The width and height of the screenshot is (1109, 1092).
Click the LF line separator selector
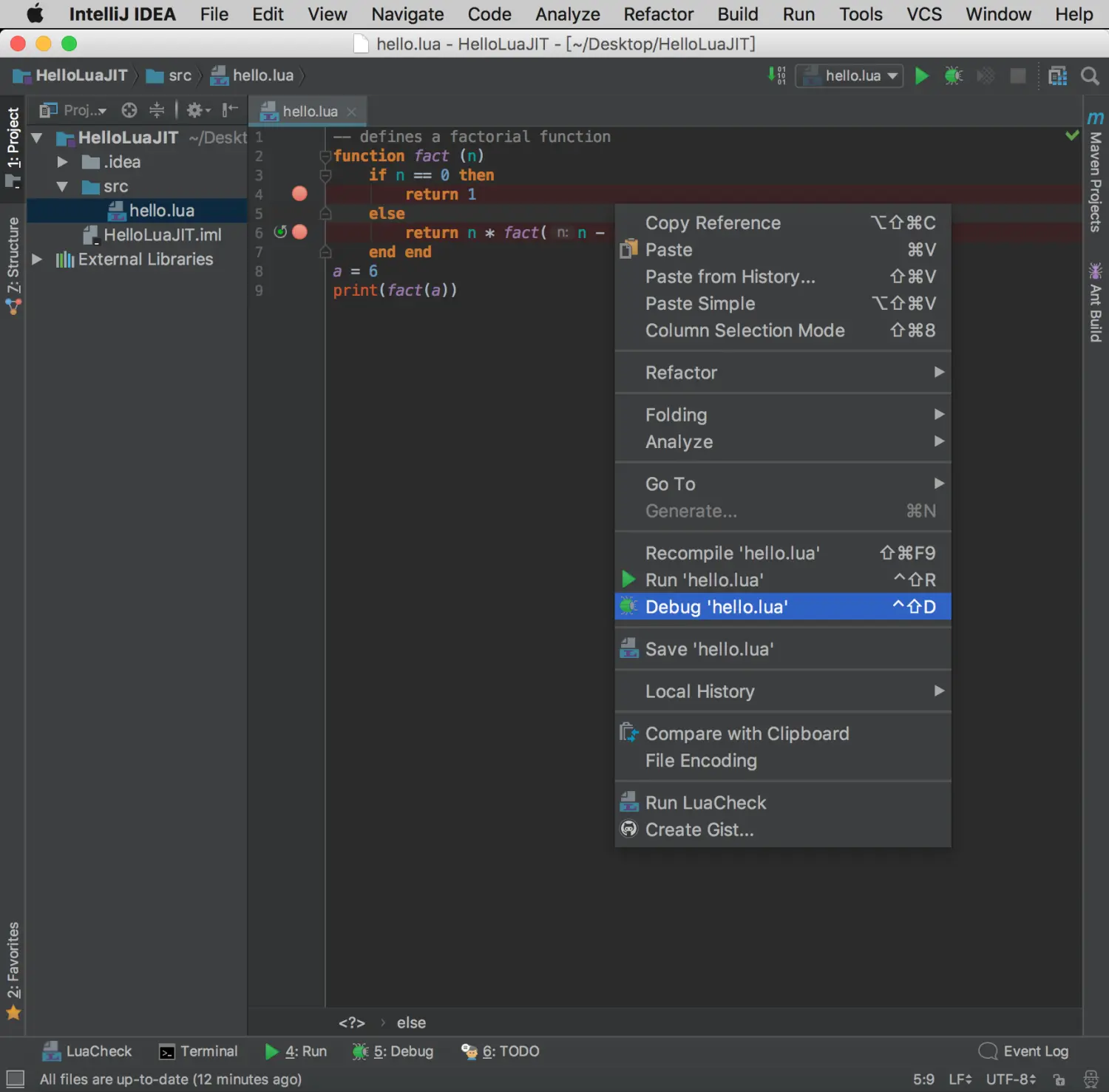pos(960,1079)
